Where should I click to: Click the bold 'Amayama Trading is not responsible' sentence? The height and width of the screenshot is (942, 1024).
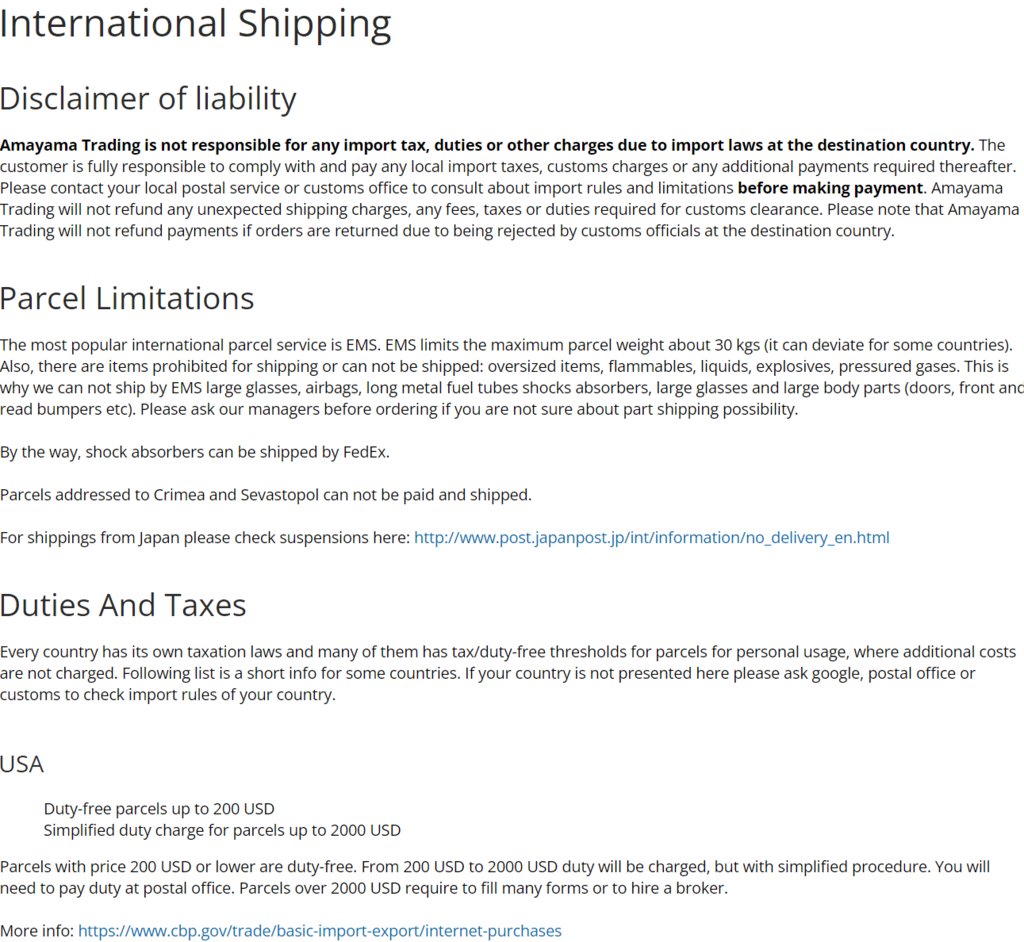487,145
